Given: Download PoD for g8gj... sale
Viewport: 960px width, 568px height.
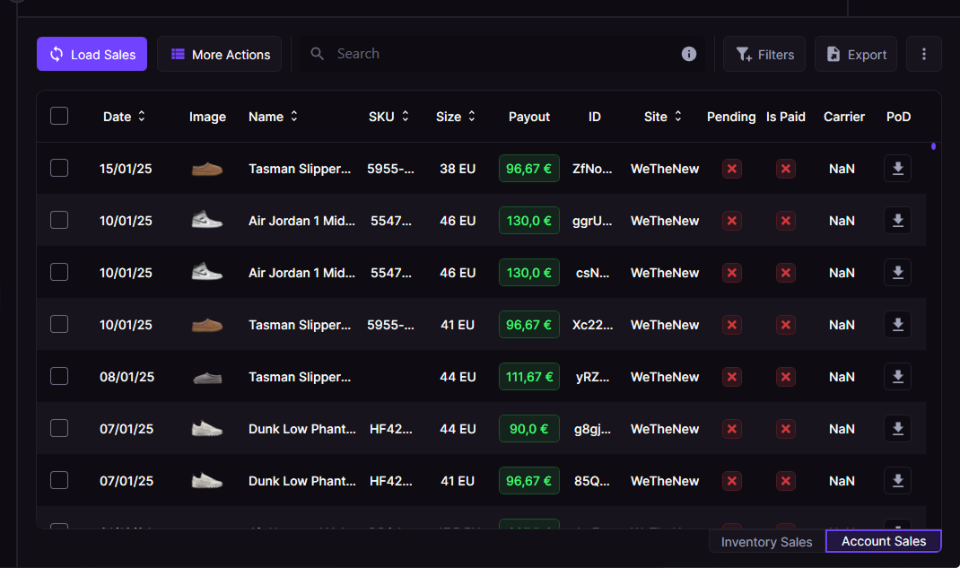Looking at the screenshot, I should (x=898, y=428).
